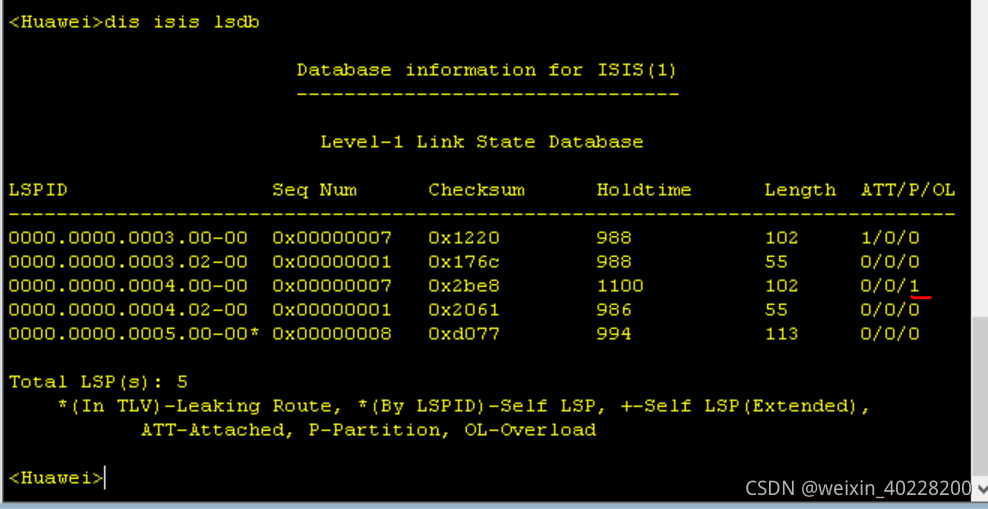The height and width of the screenshot is (509, 988).
Task: Click holdtime value 986
Action: tap(614, 310)
